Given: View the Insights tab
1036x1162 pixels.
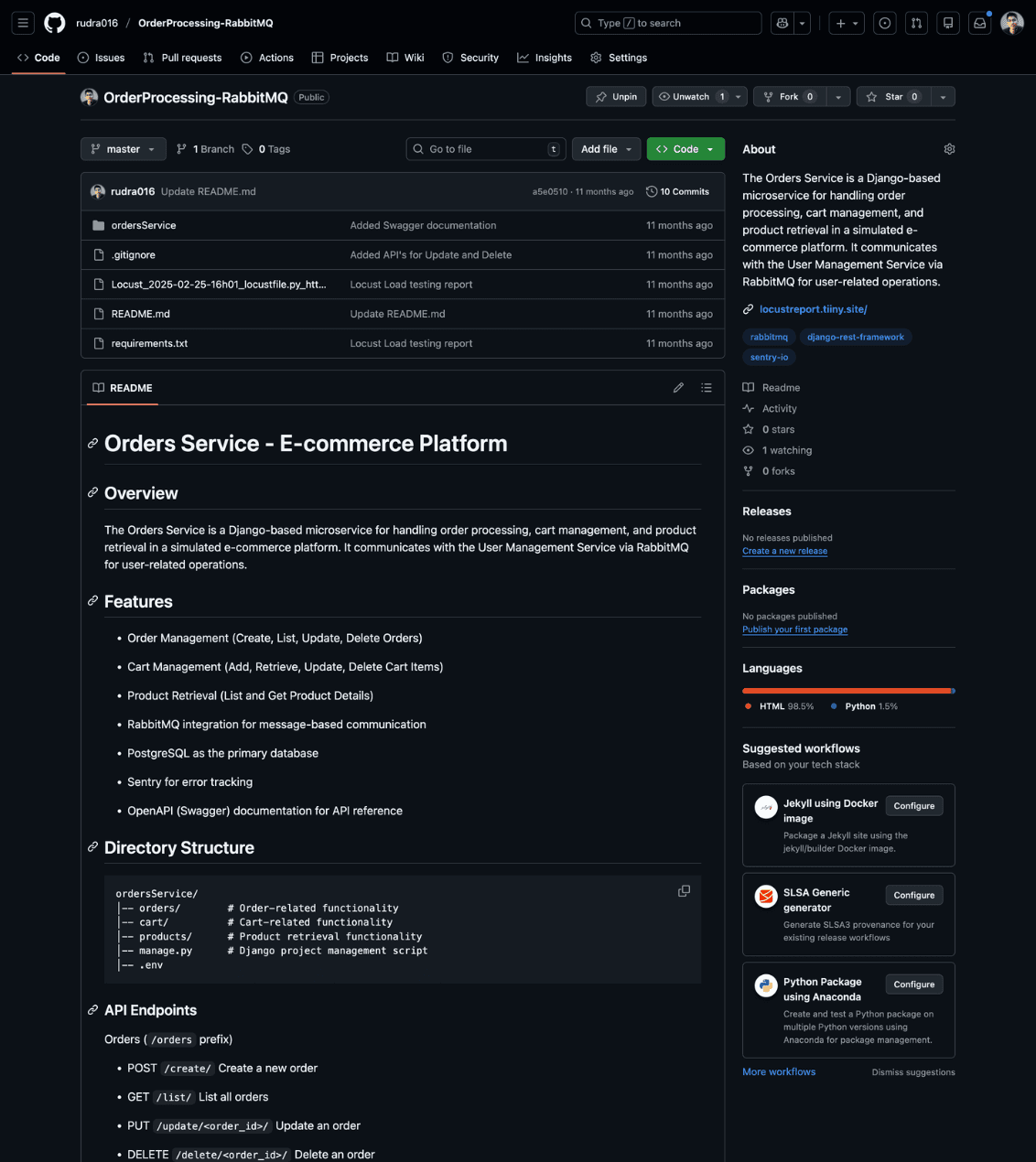Looking at the screenshot, I should 545,58.
